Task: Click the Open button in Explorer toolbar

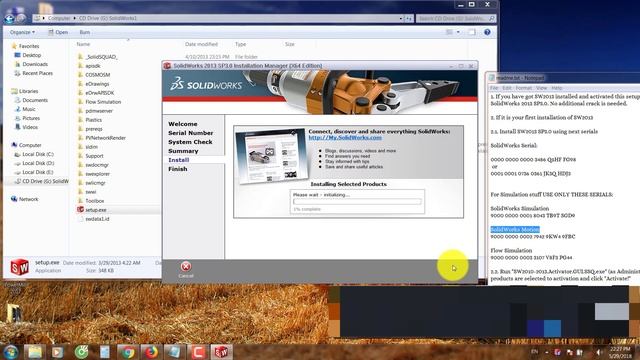Action: 58,32
